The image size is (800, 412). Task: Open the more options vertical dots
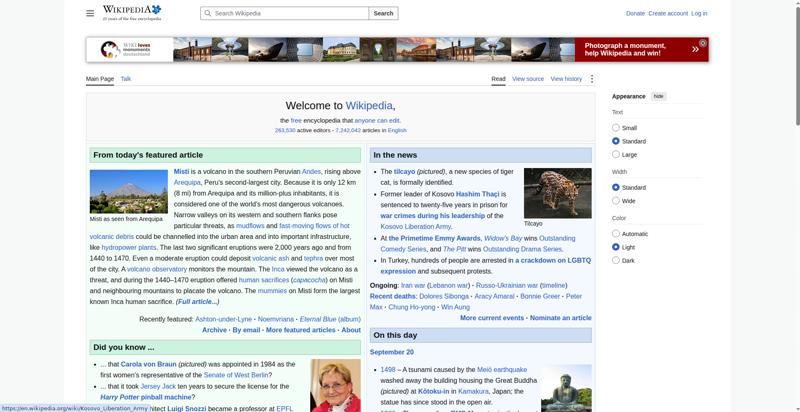click(x=592, y=79)
